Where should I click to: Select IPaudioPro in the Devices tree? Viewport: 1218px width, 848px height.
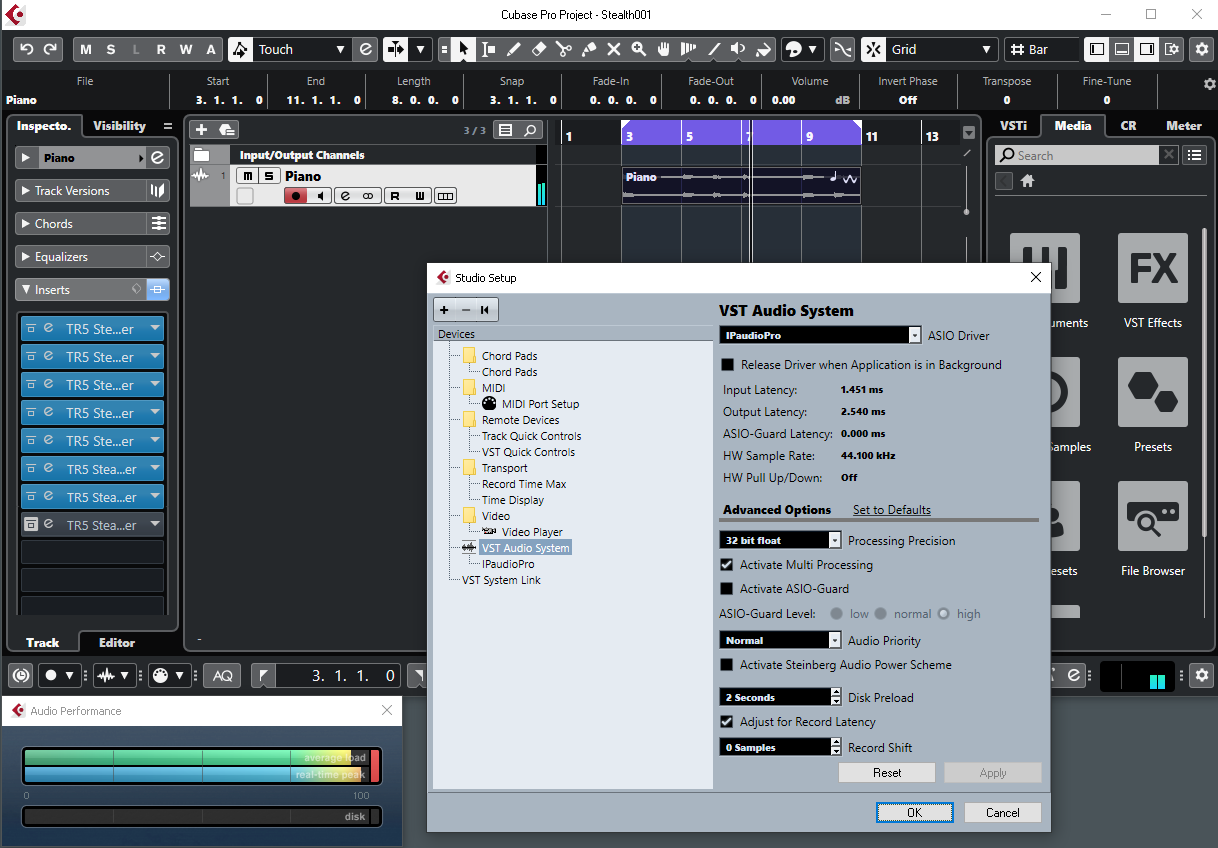click(x=508, y=564)
